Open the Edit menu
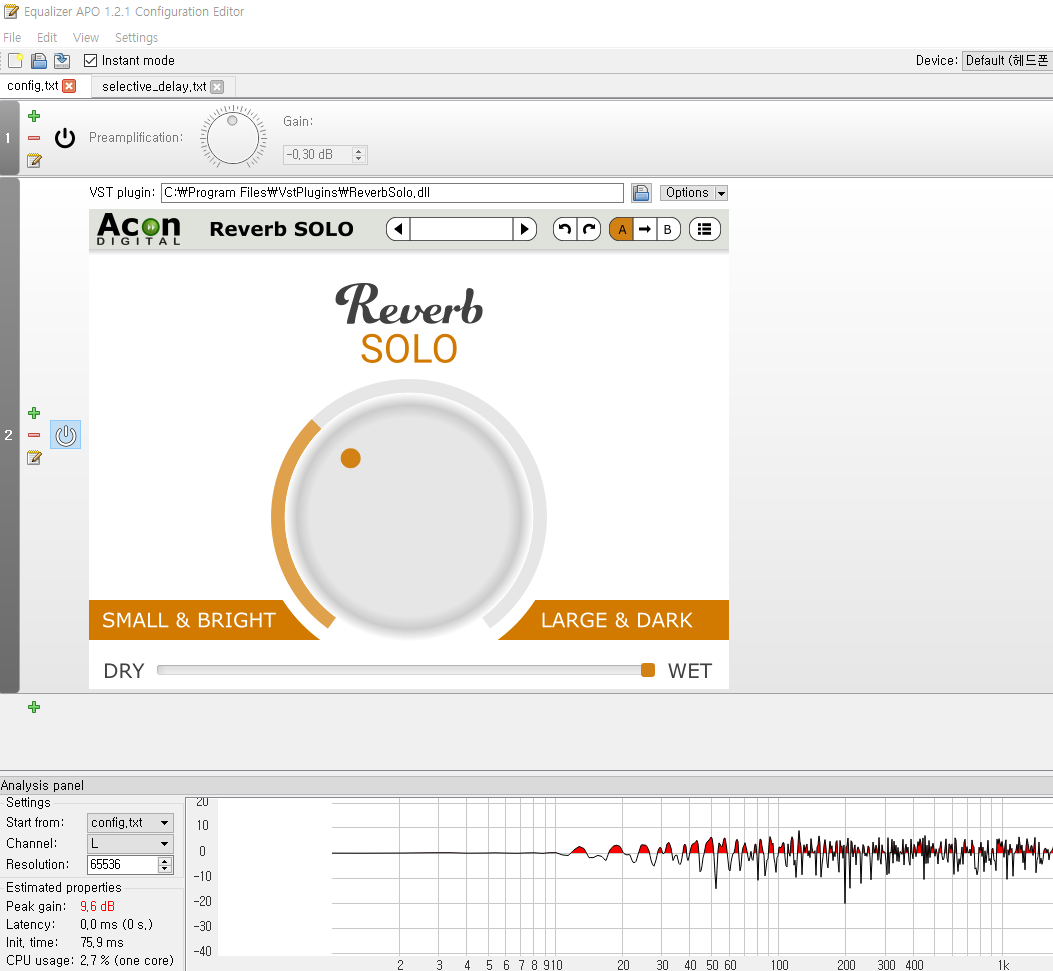Screen dimensions: 1053x971 point(47,38)
